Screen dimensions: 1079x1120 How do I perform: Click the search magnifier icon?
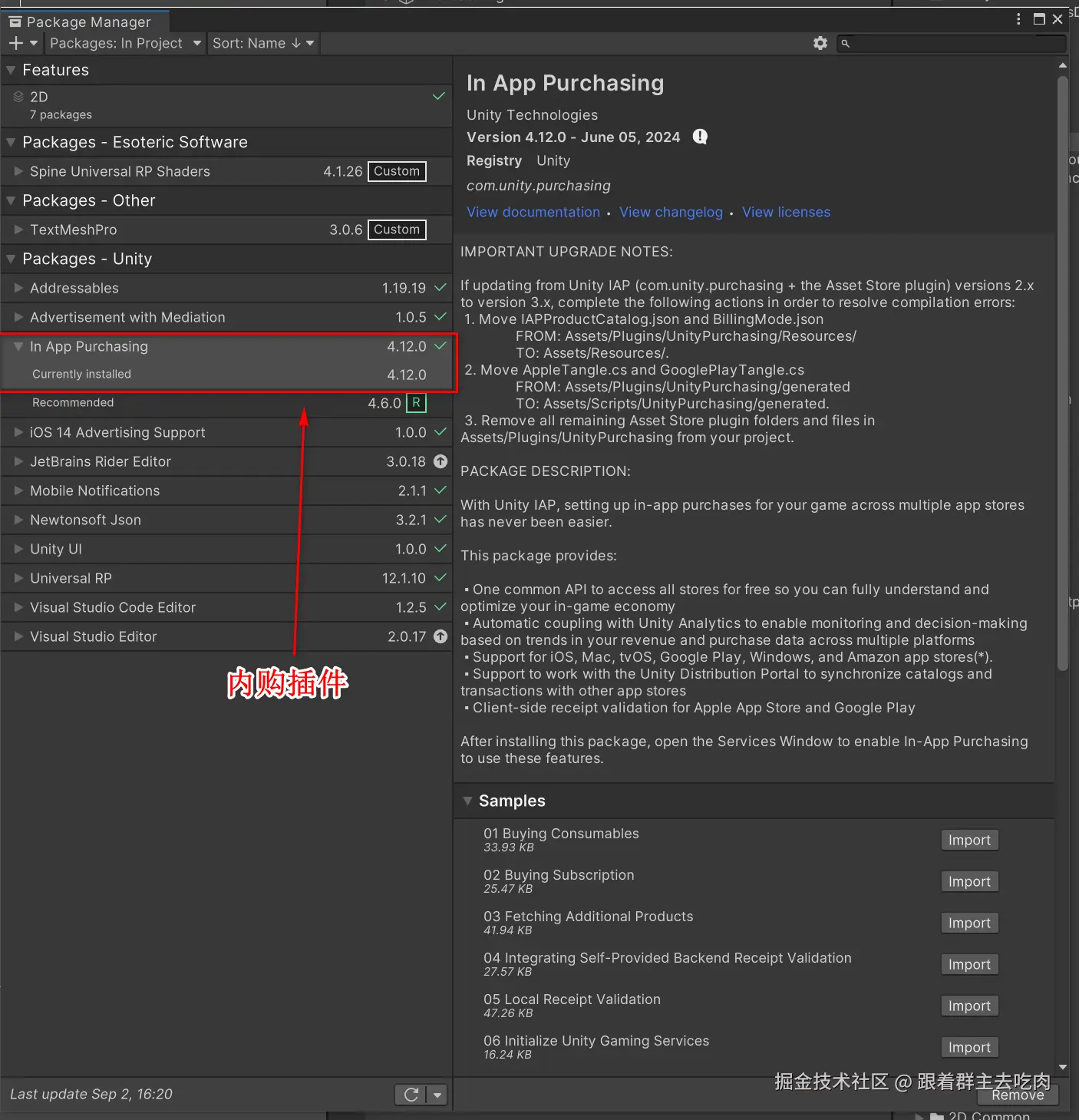[x=845, y=44]
